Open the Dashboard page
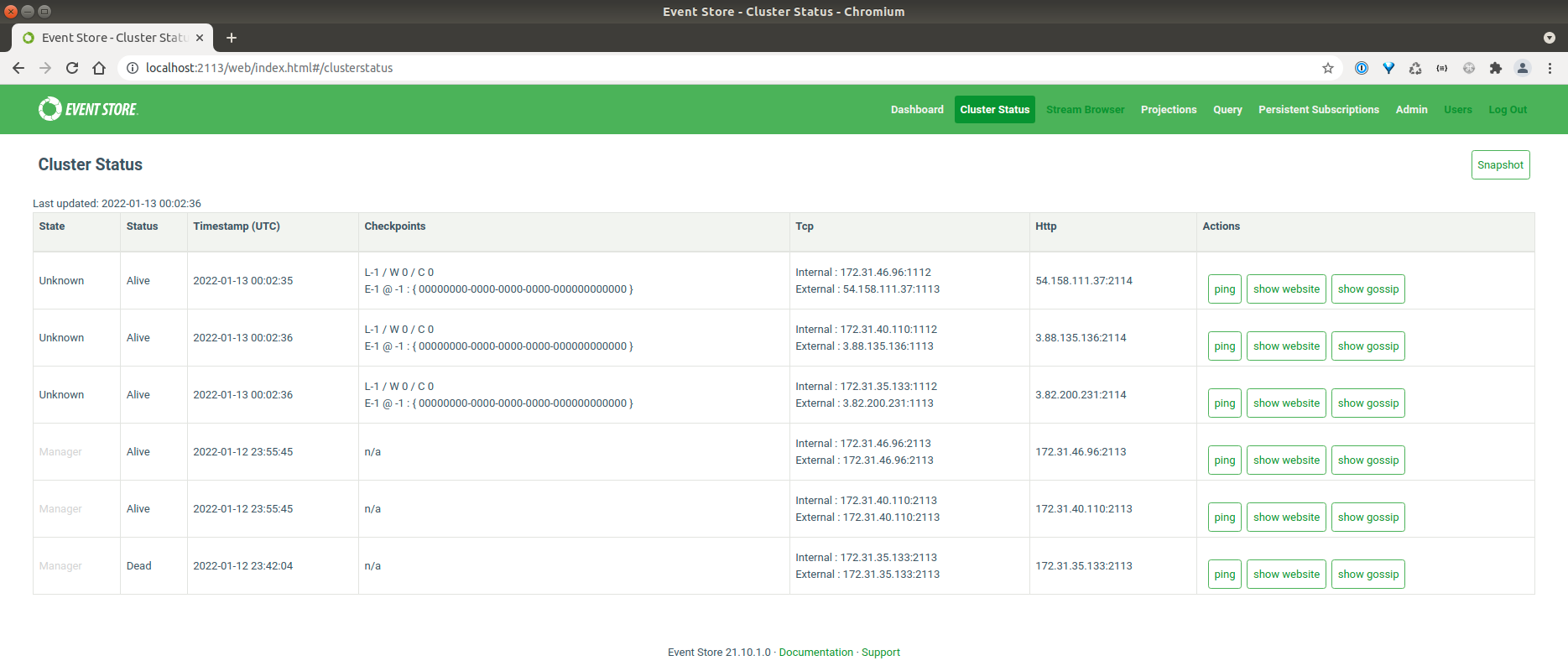The image size is (1568, 671). pos(917,110)
